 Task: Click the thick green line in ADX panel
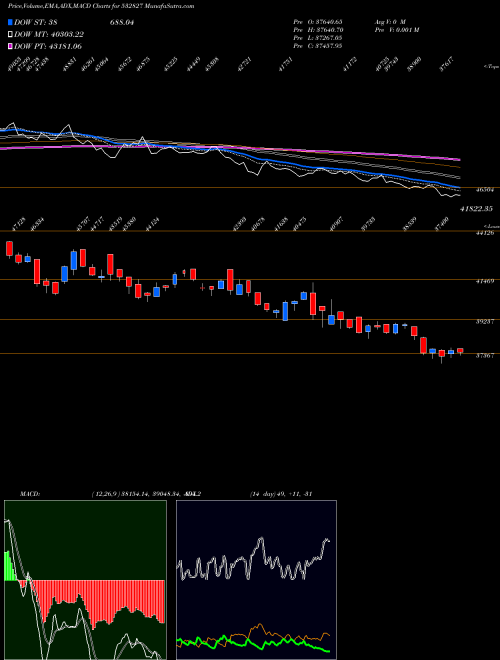(x=253, y=644)
